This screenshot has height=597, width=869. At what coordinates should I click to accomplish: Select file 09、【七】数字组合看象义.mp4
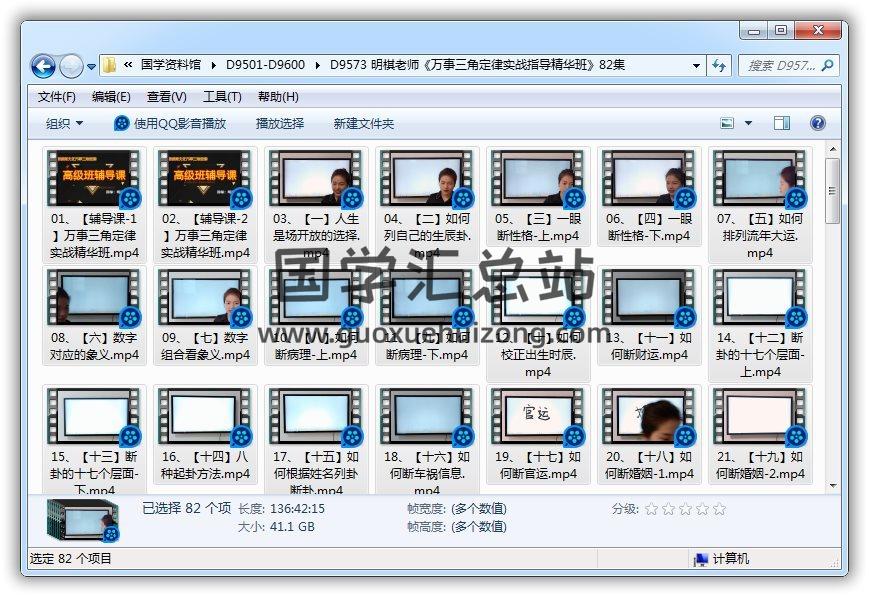(205, 315)
